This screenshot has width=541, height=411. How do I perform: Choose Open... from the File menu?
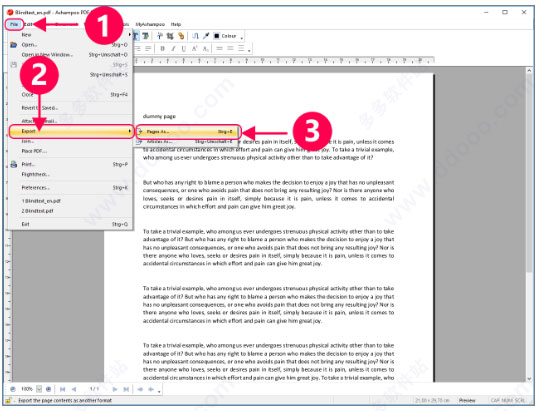[70, 45]
